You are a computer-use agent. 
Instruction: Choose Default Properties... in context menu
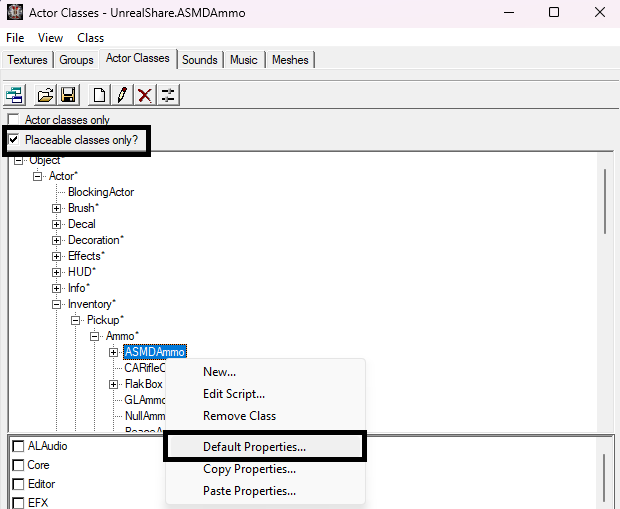(265, 447)
